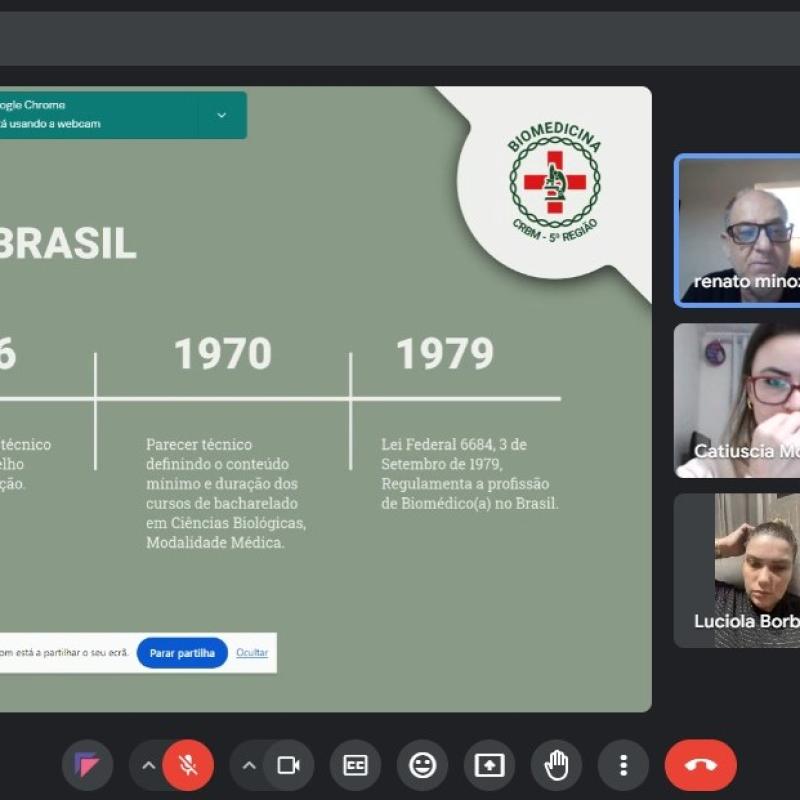The height and width of the screenshot is (800, 800).
Task: Click the Parar partilha button
Action: click(182, 653)
